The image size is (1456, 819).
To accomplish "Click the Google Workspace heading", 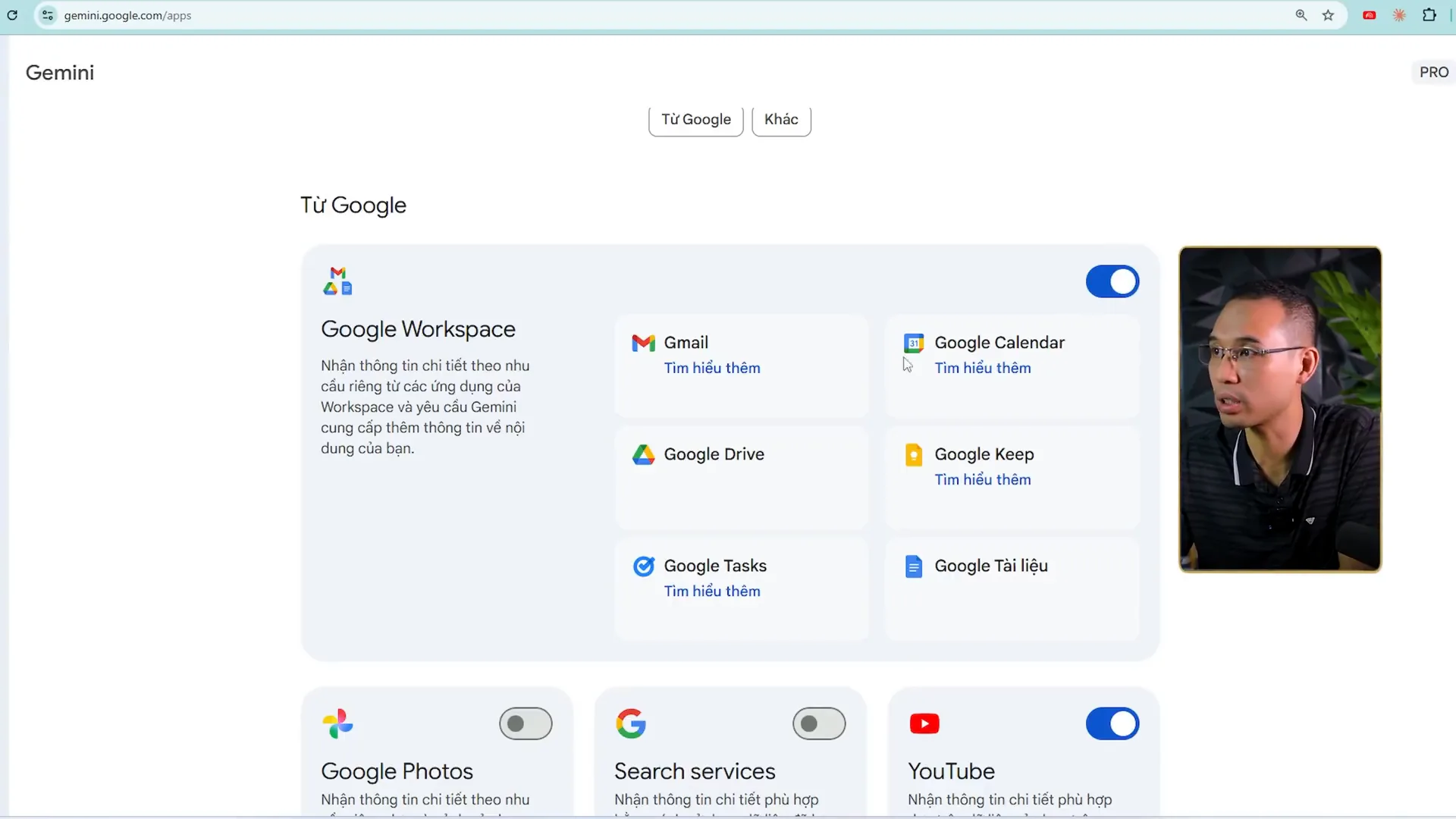I will (x=418, y=329).
